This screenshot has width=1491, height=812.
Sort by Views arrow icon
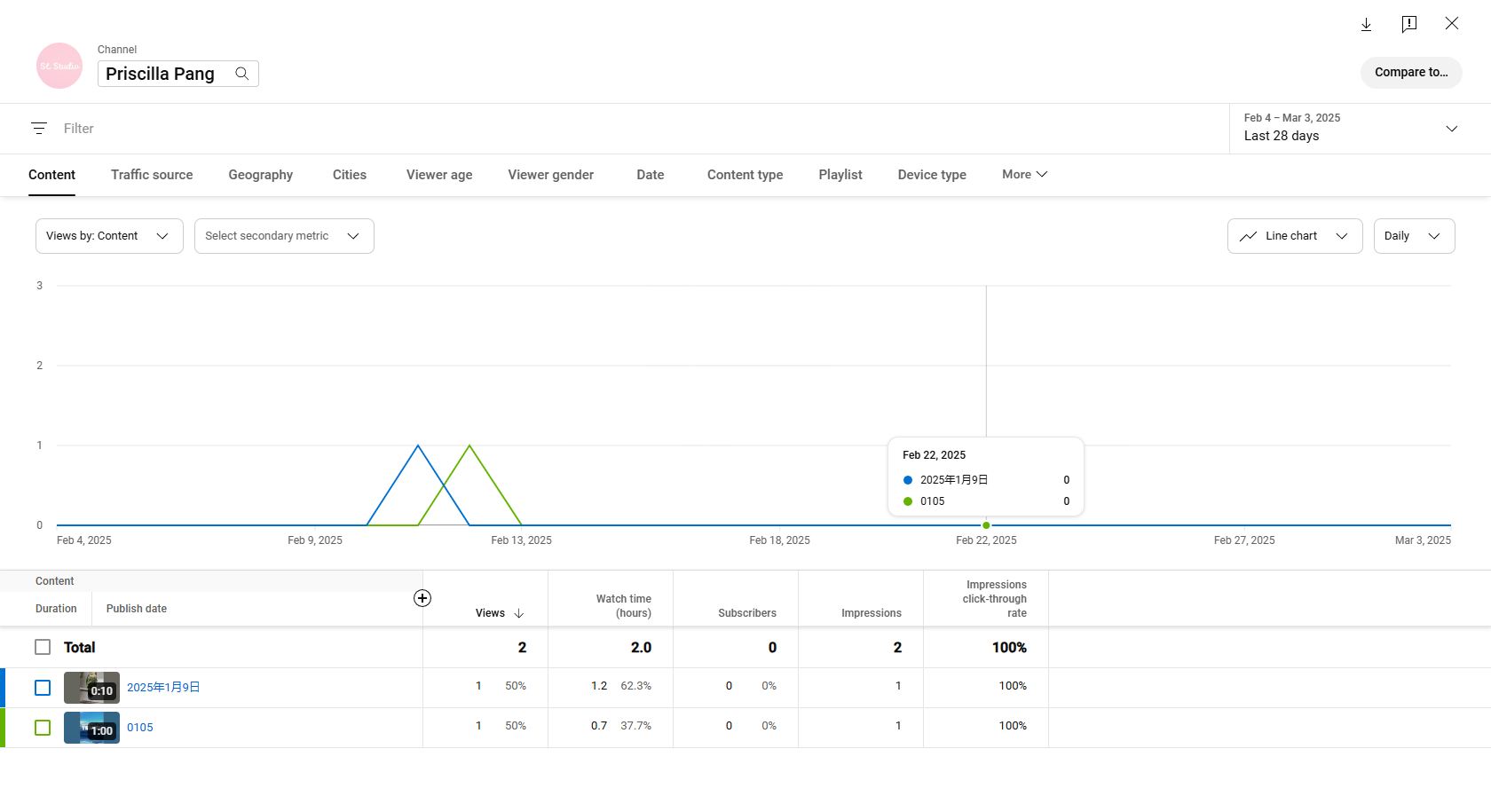click(519, 613)
